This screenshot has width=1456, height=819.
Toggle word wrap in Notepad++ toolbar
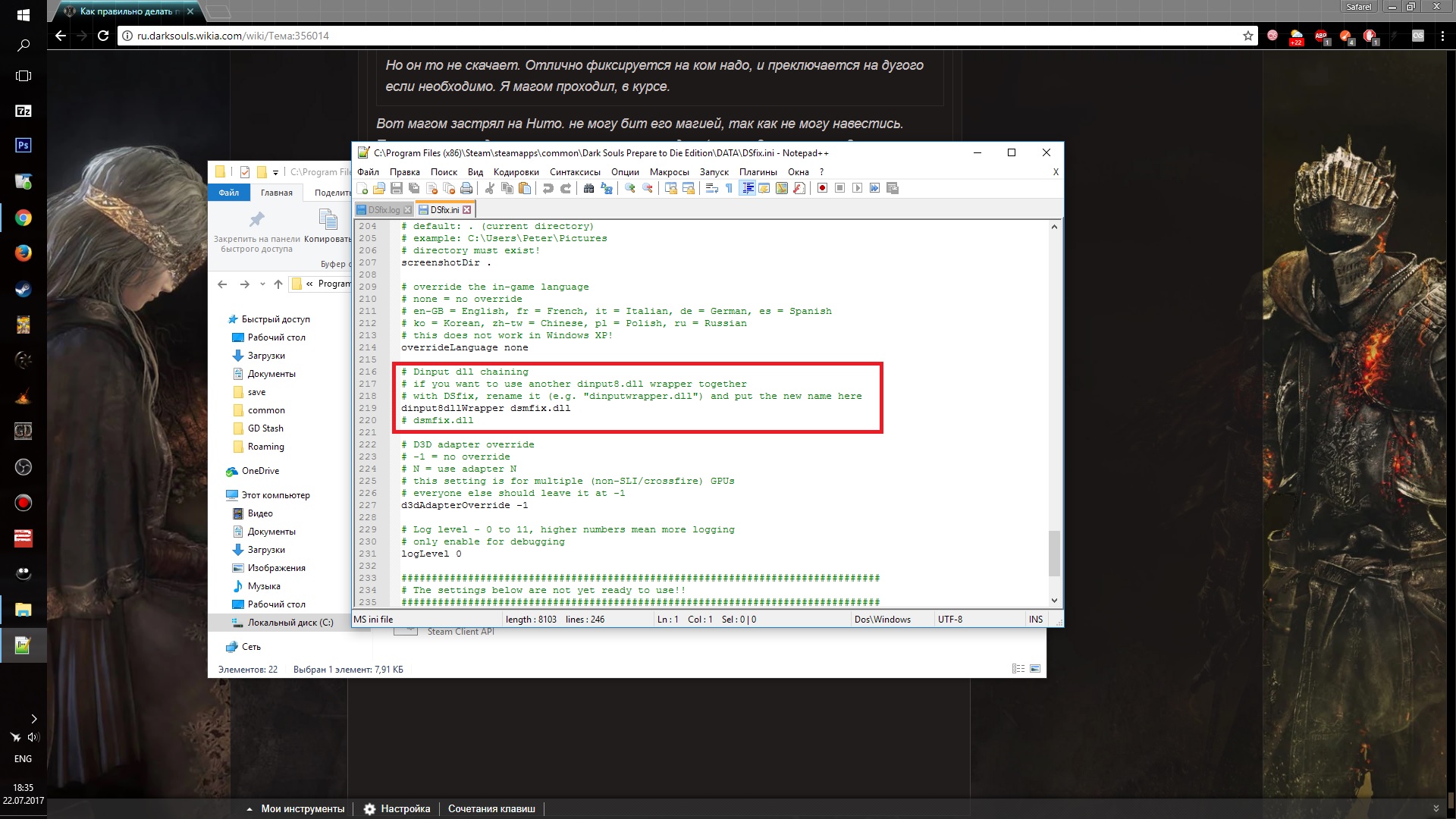point(711,188)
